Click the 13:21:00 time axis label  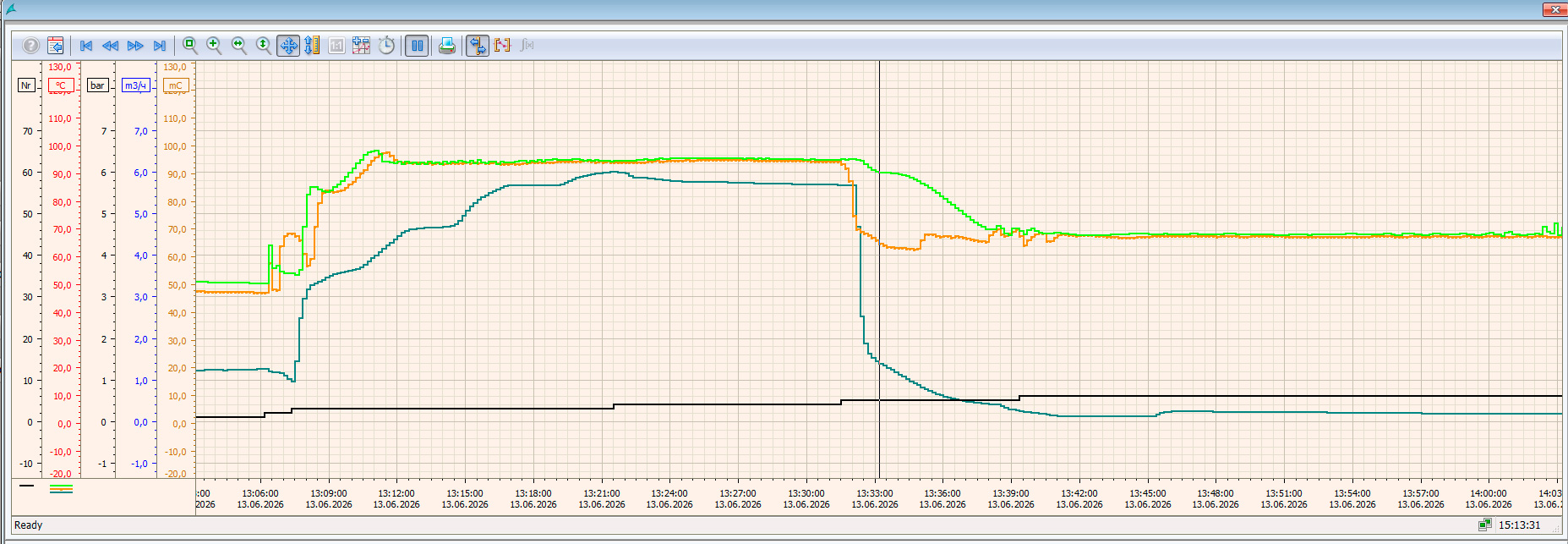602,493
